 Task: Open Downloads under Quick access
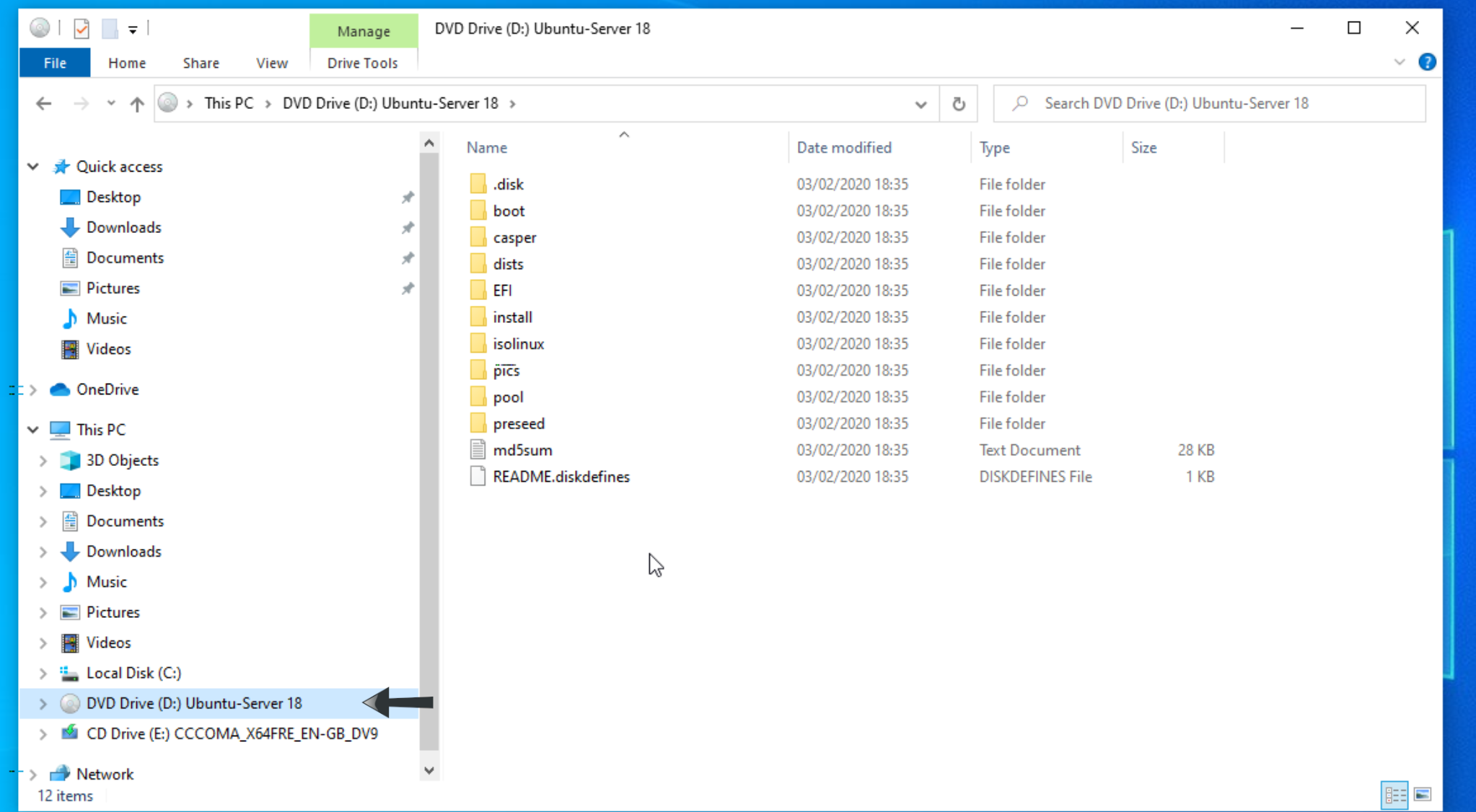click(123, 227)
